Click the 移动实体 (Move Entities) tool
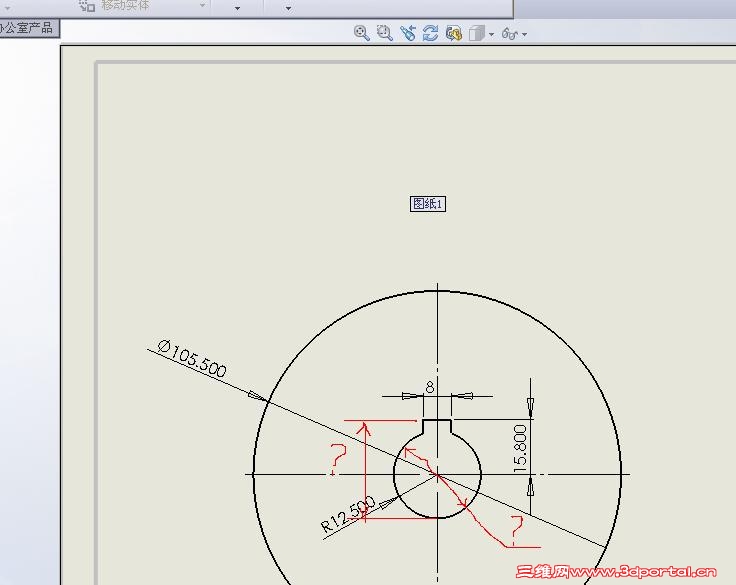 coord(114,6)
